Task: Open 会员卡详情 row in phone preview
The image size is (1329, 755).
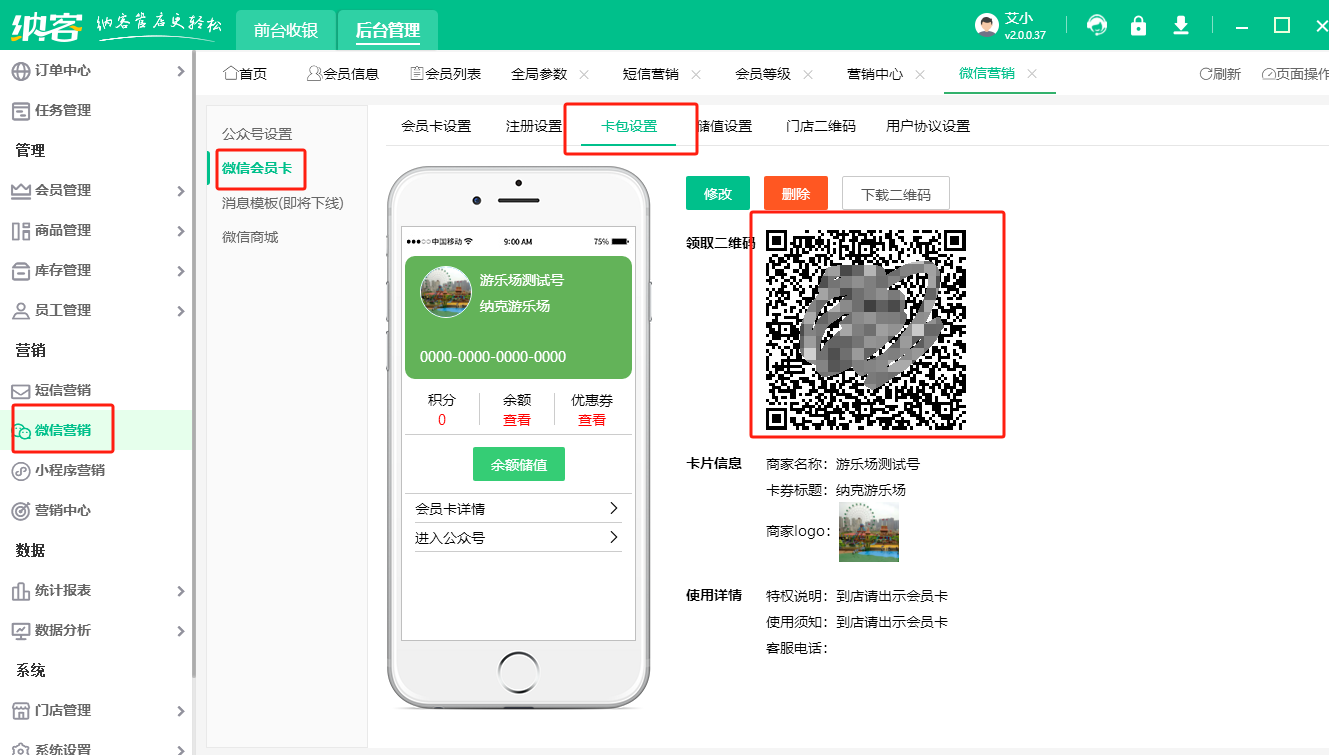Action: (x=517, y=509)
